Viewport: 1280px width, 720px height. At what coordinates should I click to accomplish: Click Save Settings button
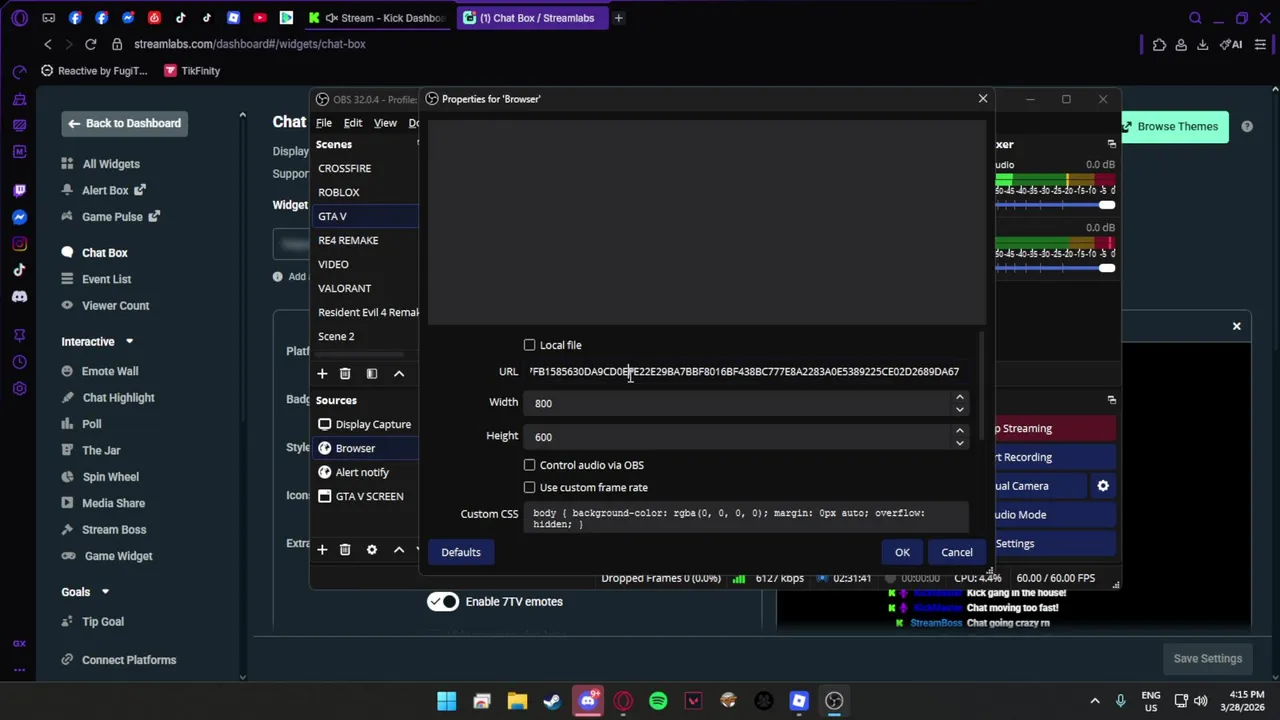(1207, 658)
